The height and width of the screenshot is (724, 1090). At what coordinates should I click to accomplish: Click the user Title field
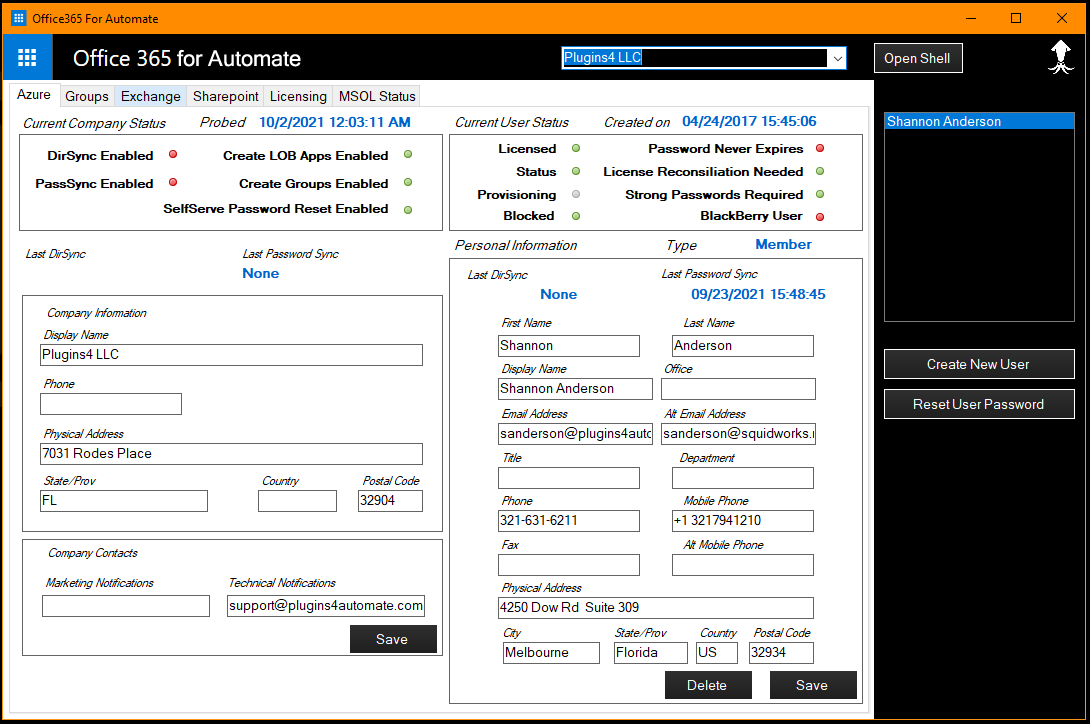569,478
